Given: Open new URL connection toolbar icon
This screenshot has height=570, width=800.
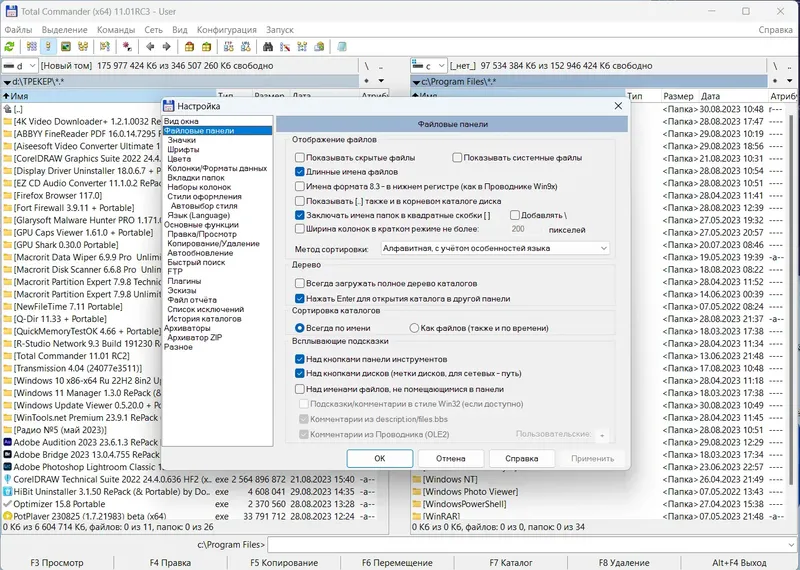Looking at the screenshot, I should click(245, 47).
